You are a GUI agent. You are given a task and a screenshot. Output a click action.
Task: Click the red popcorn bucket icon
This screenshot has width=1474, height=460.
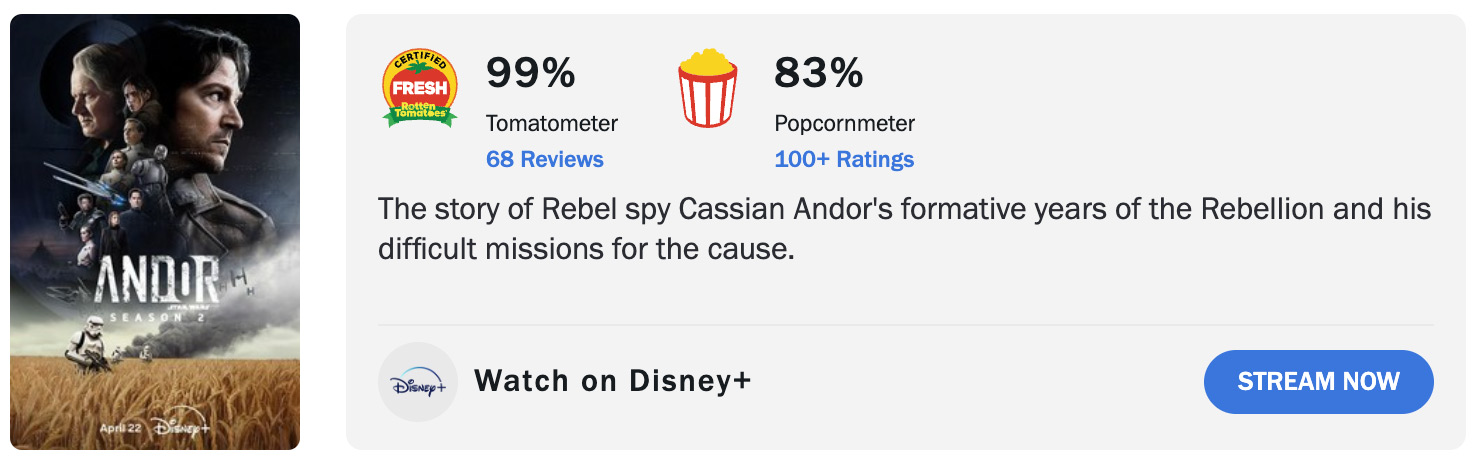[708, 88]
